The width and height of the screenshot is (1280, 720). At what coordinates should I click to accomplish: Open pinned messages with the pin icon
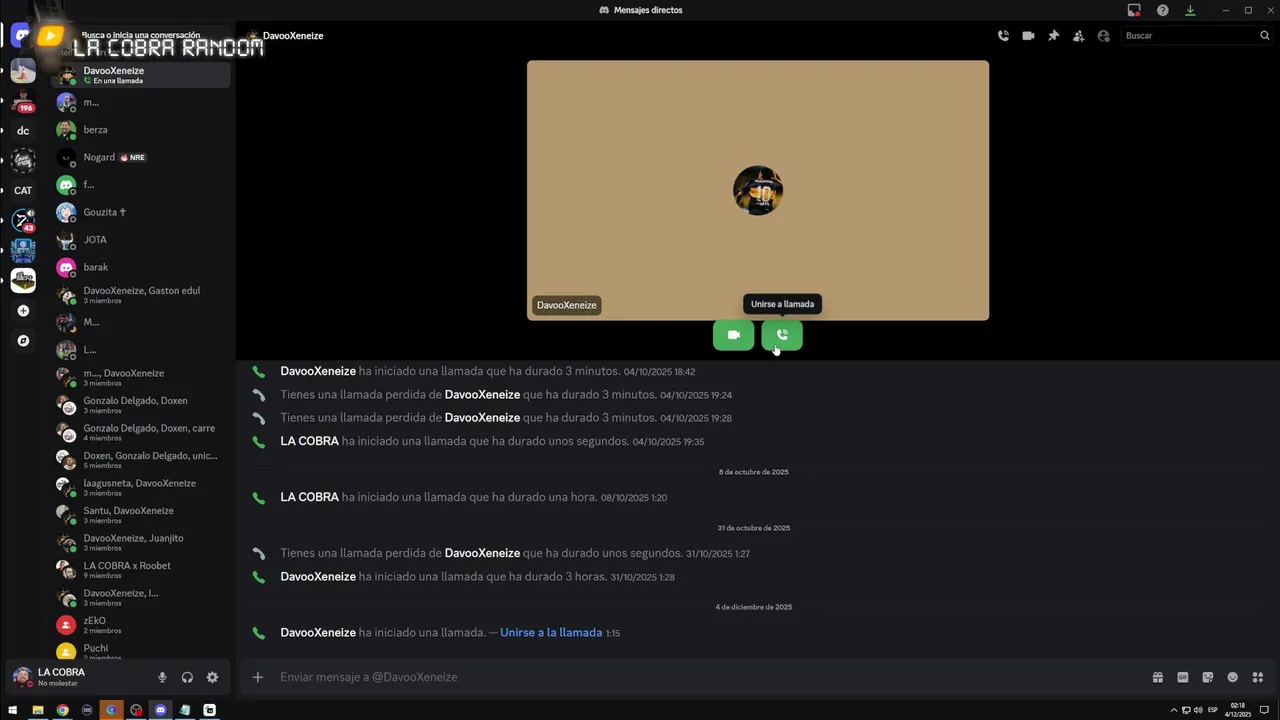(1053, 36)
